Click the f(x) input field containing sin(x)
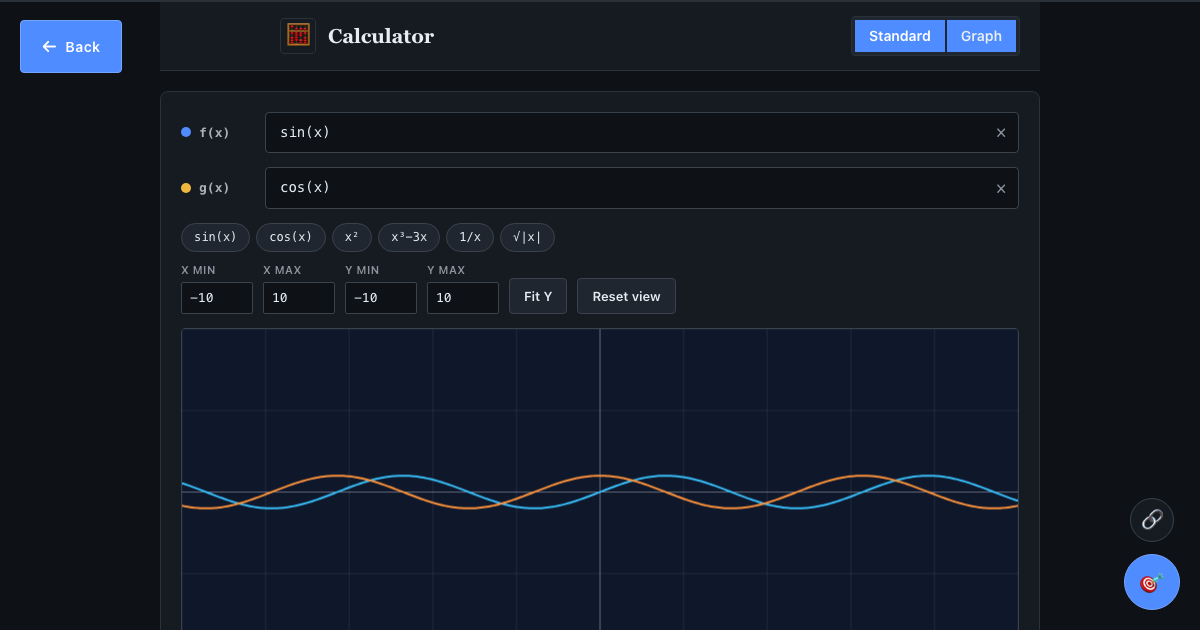 pos(642,133)
